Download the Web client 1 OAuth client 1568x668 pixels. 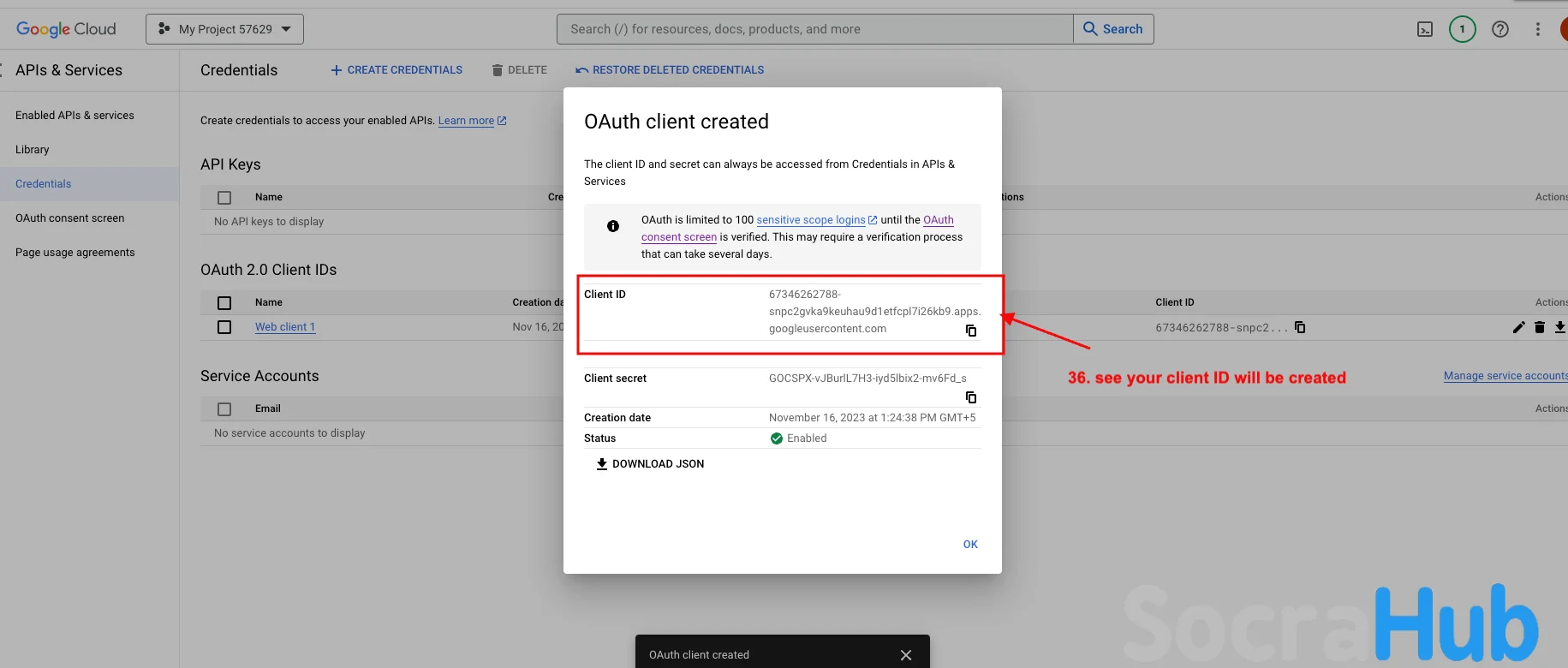(x=1559, y=327)
